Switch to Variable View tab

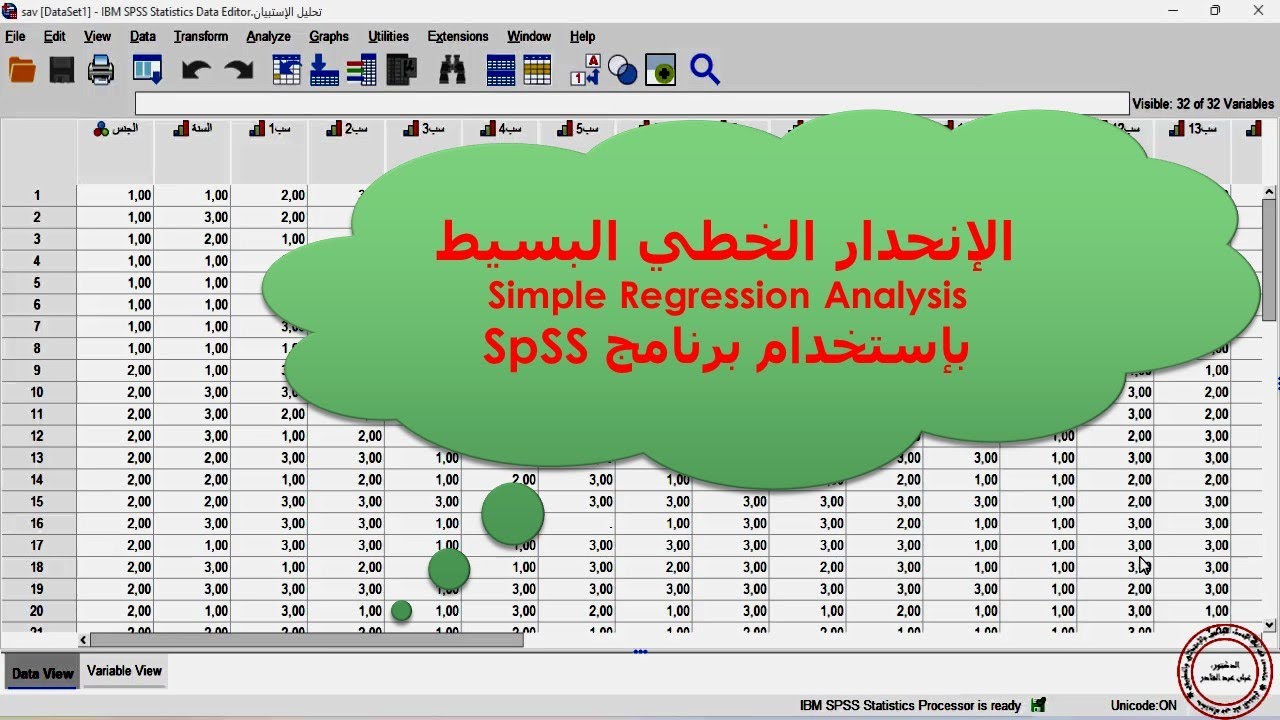124,671
